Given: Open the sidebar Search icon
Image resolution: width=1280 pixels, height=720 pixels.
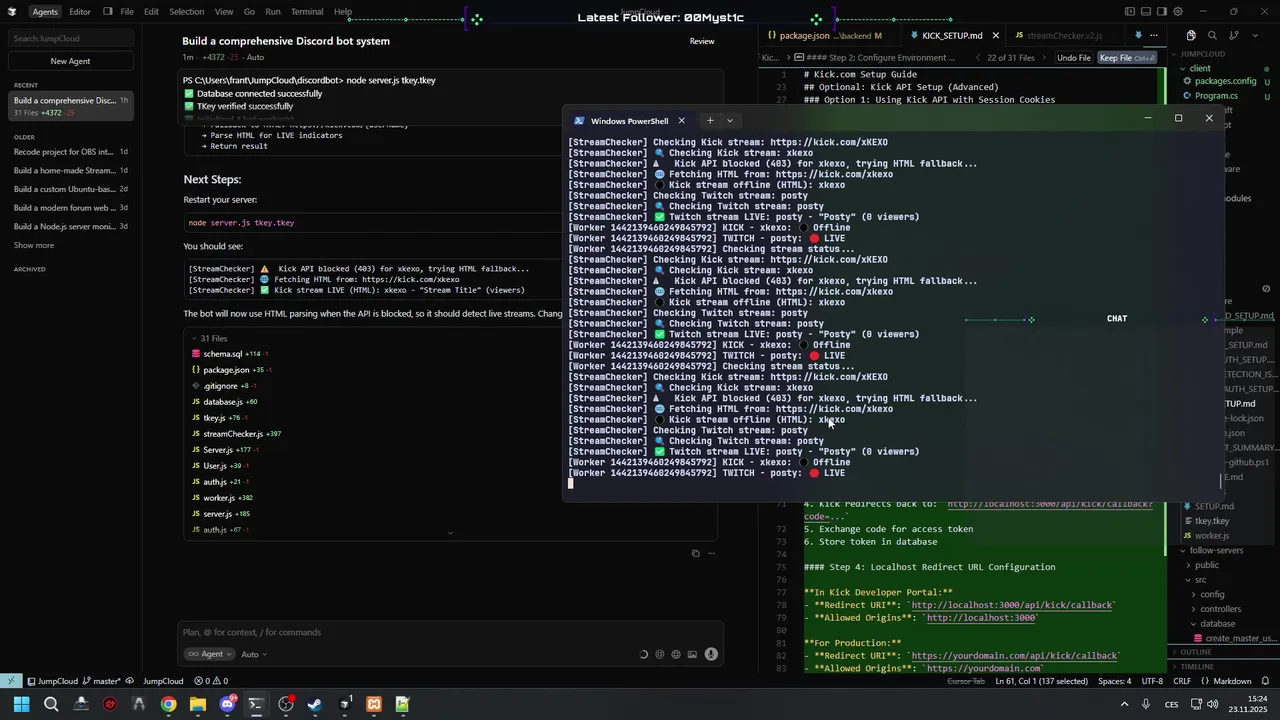Looking at the screenshot, I should pyautogui.click(x=1212, y=35).
